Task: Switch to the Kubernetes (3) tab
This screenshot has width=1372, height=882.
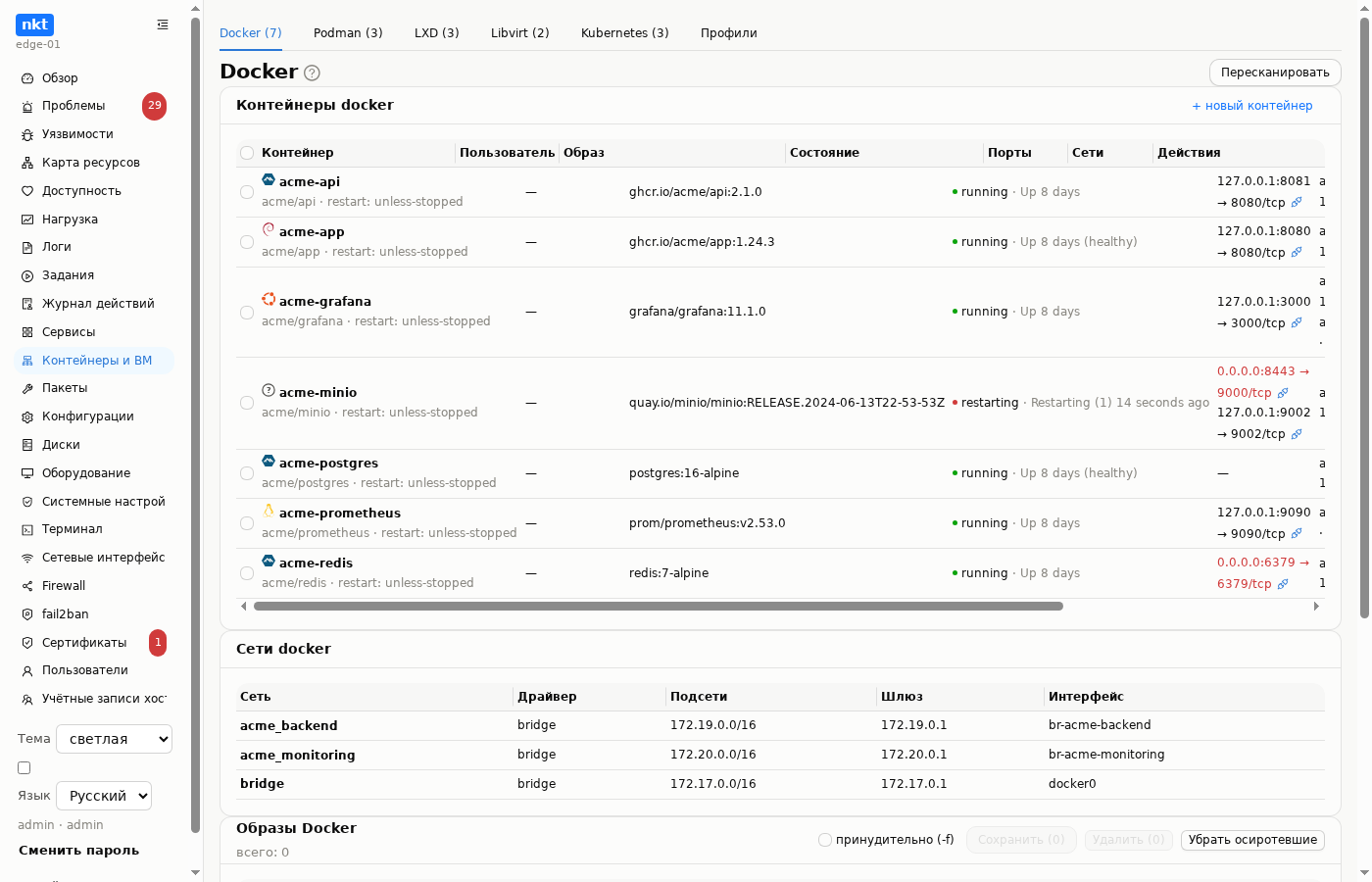Action: click(625, 33)
